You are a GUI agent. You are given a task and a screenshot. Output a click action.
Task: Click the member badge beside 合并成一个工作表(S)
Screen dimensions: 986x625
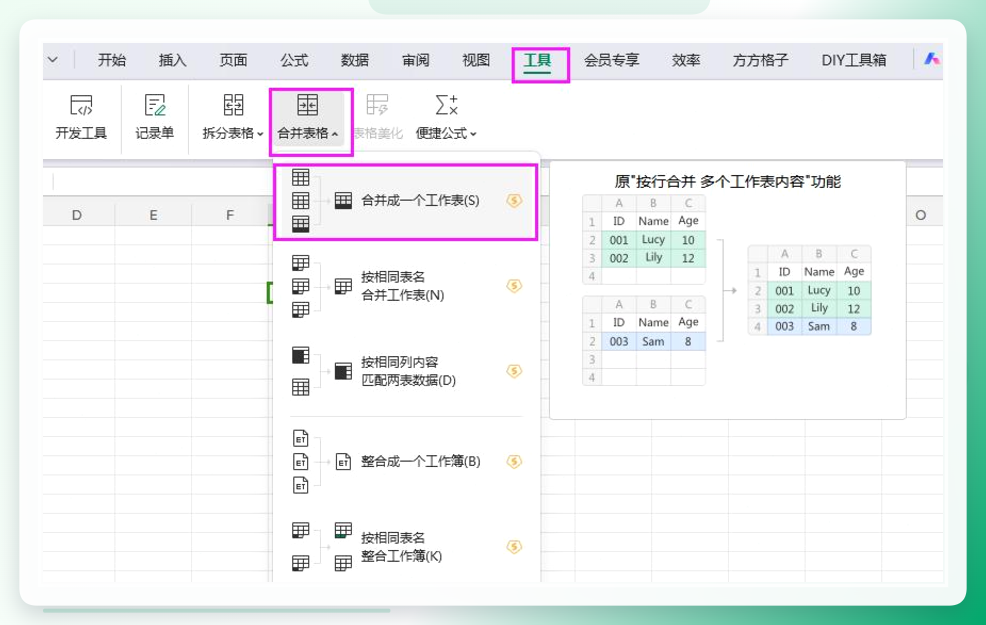point(514,201)
